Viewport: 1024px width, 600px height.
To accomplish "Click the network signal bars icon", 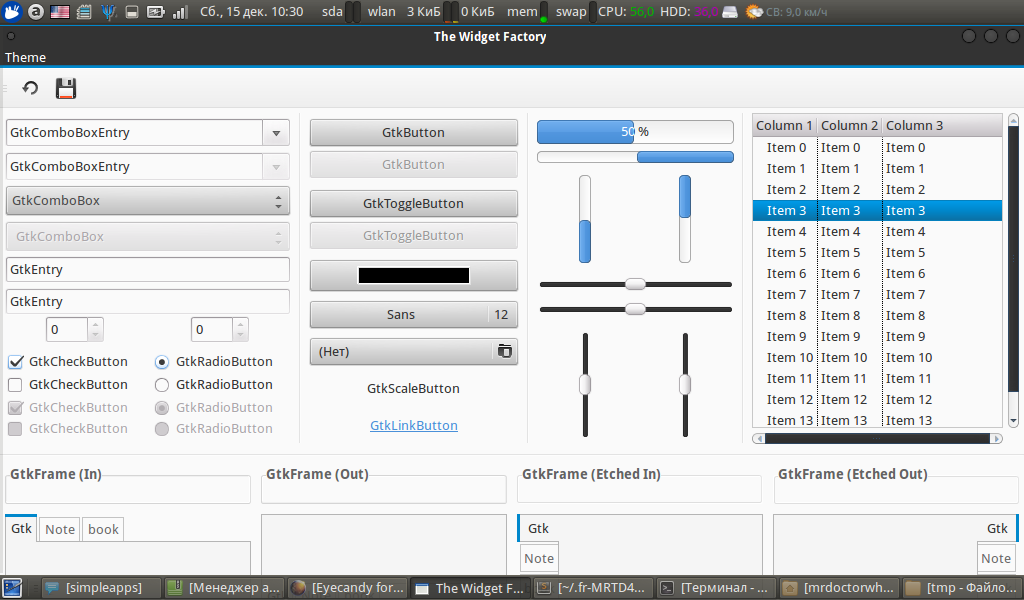I will point(180,12).
